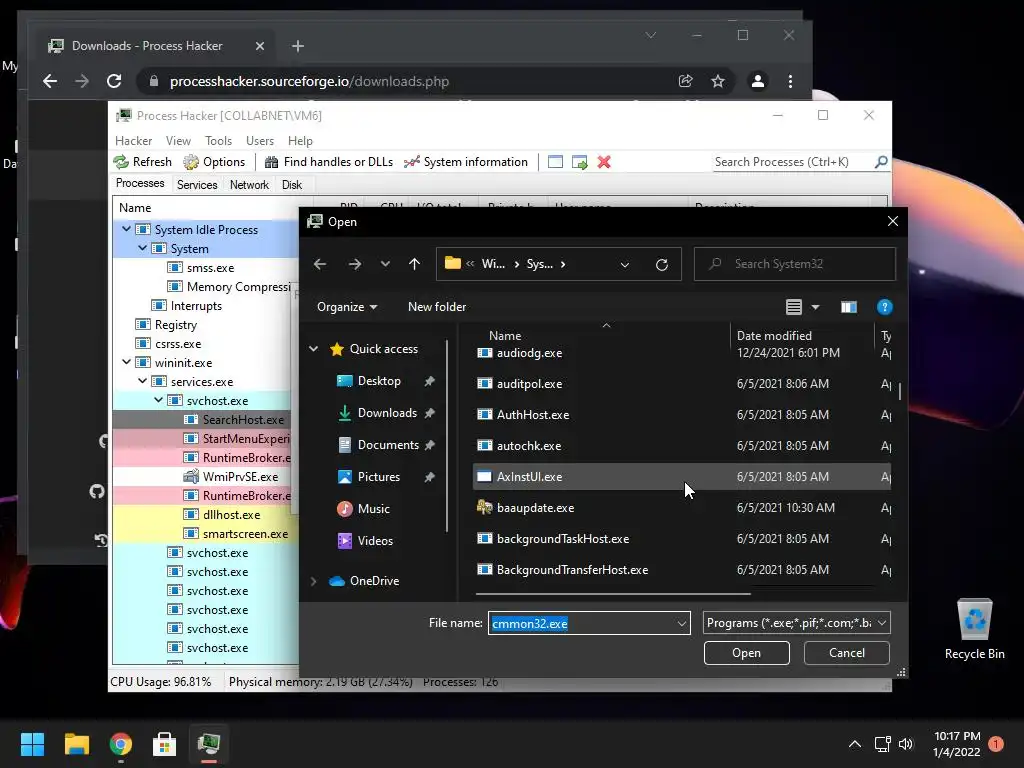This screenshot has width=1024, height=768.
Task: Click the Cancel button
Action: (x=846, y=653)
